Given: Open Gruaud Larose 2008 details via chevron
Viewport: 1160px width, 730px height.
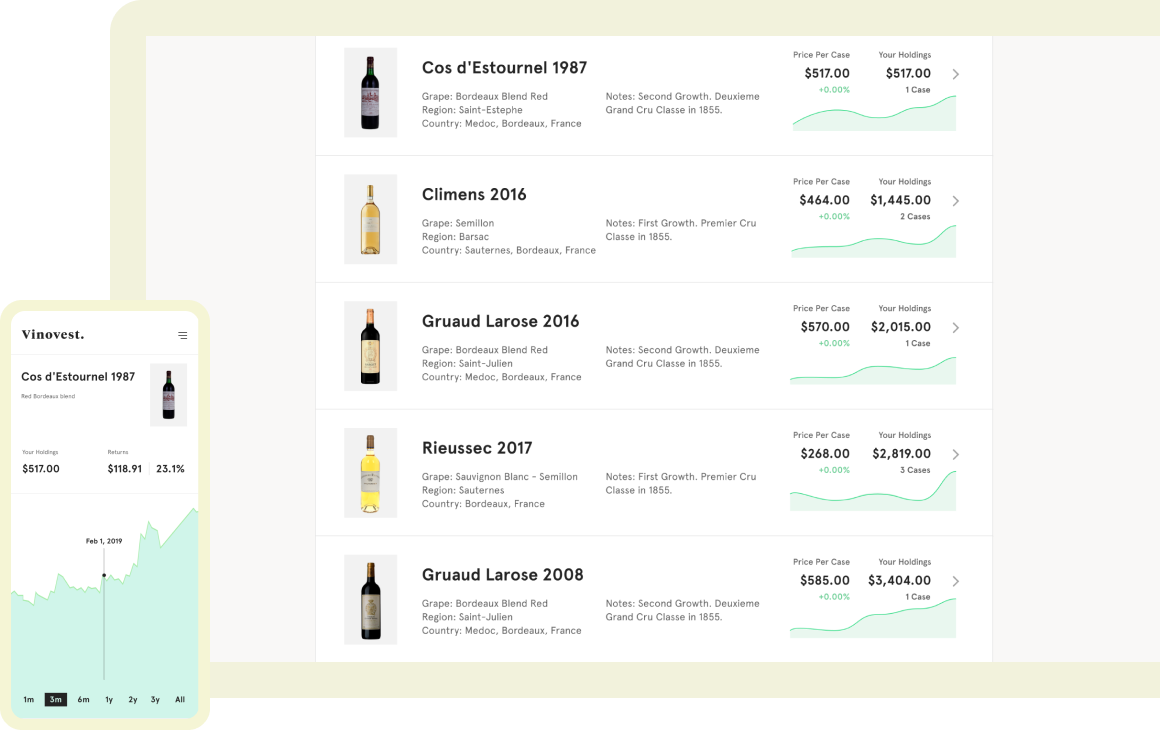Looking at the screenshot, I should click(x=956, y=581).
